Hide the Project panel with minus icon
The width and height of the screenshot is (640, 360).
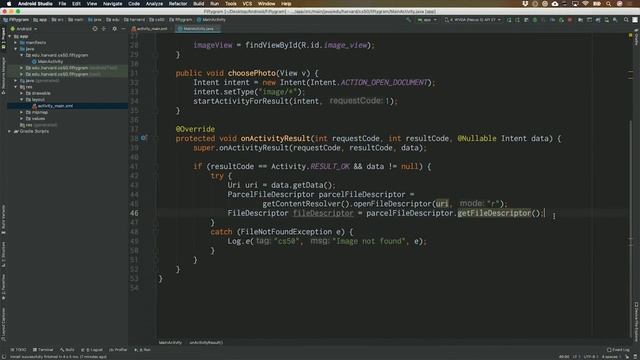[123, 29]
